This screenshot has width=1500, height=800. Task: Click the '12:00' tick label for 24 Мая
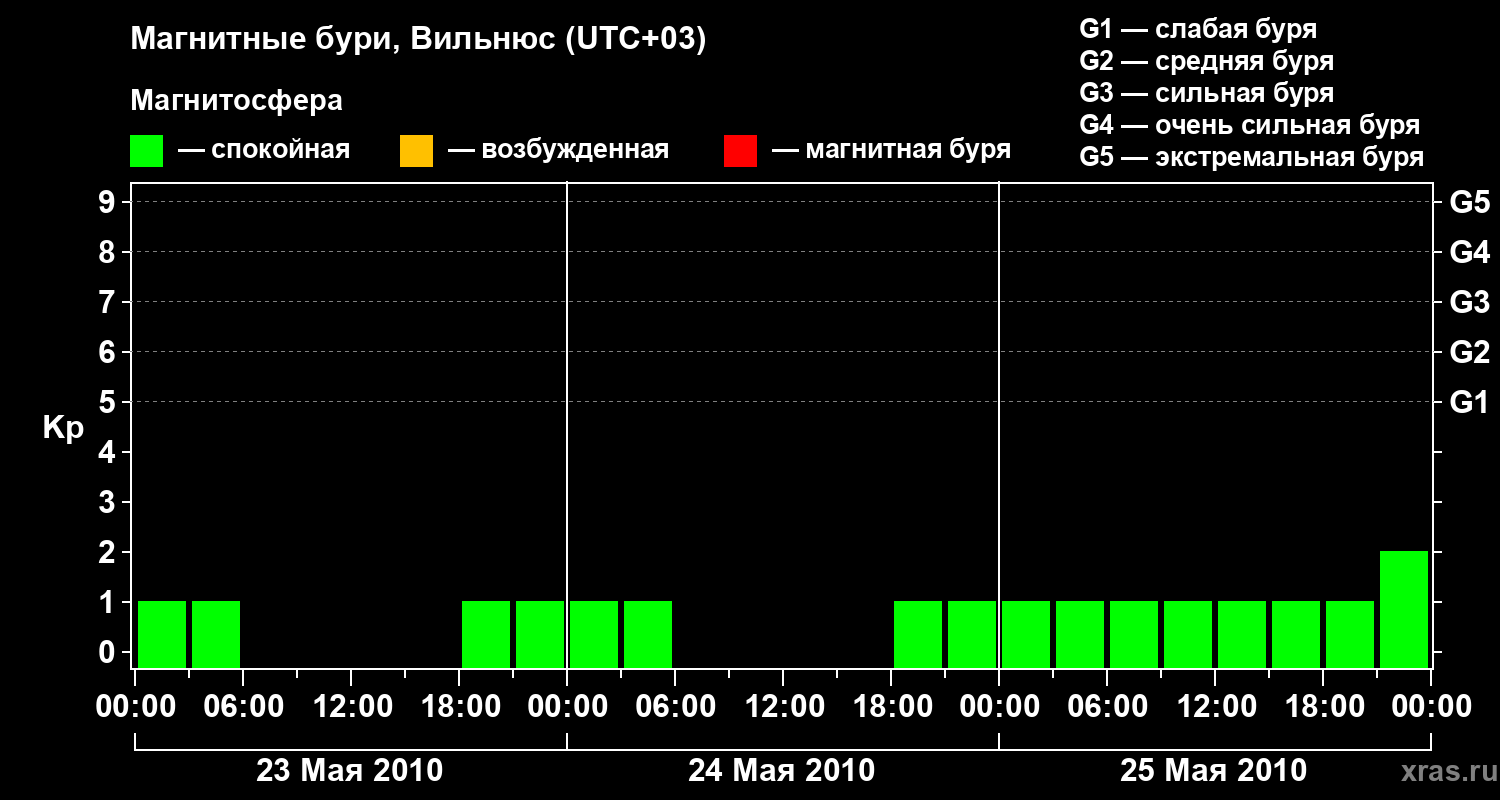point(783,706)
